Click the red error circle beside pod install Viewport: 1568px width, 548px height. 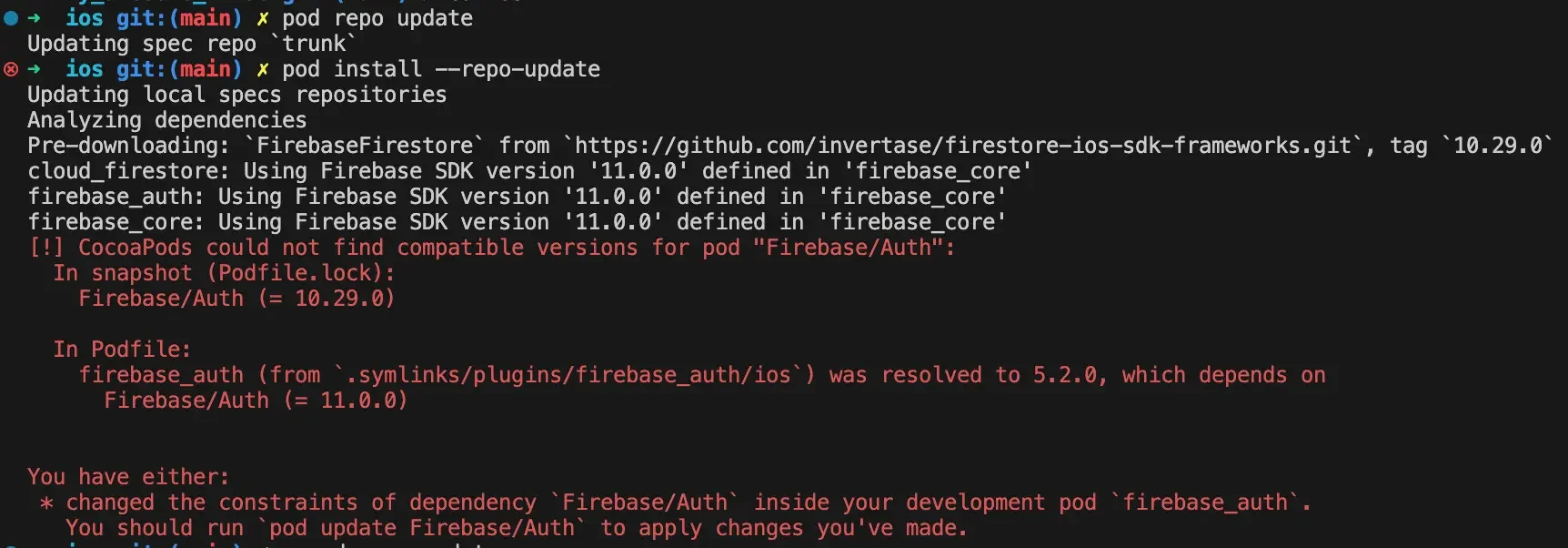point(11,69)
